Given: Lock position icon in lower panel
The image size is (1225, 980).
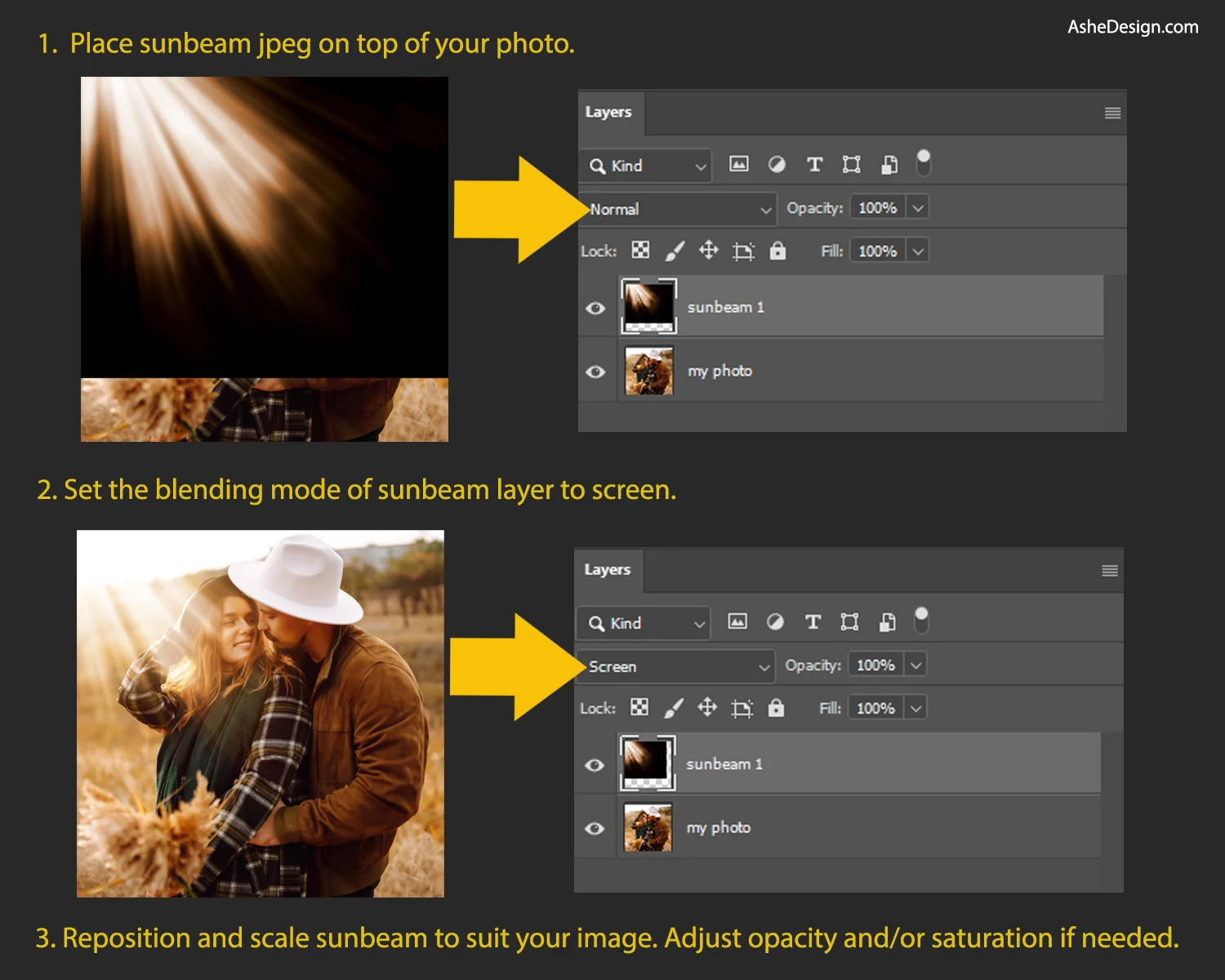Looking at the screenshot, I should tap(707, 707).
